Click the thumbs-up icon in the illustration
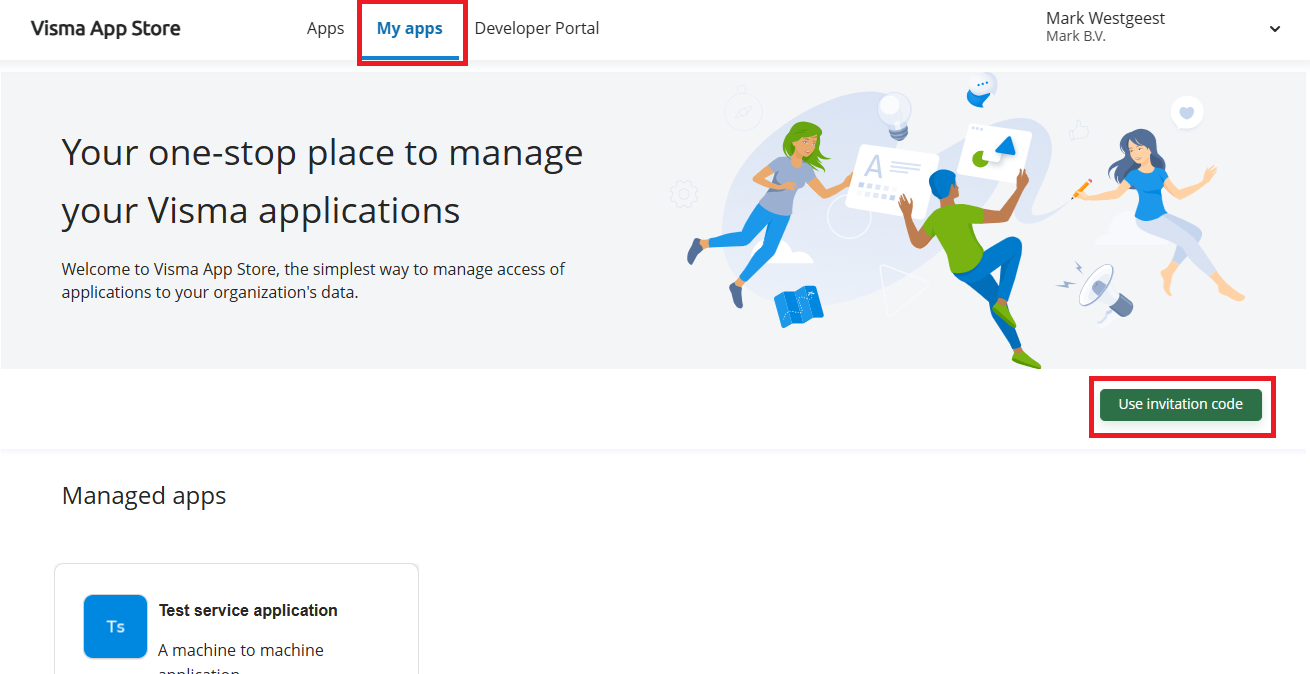This screenshot has height=674, width=1310. point(1078,130)
